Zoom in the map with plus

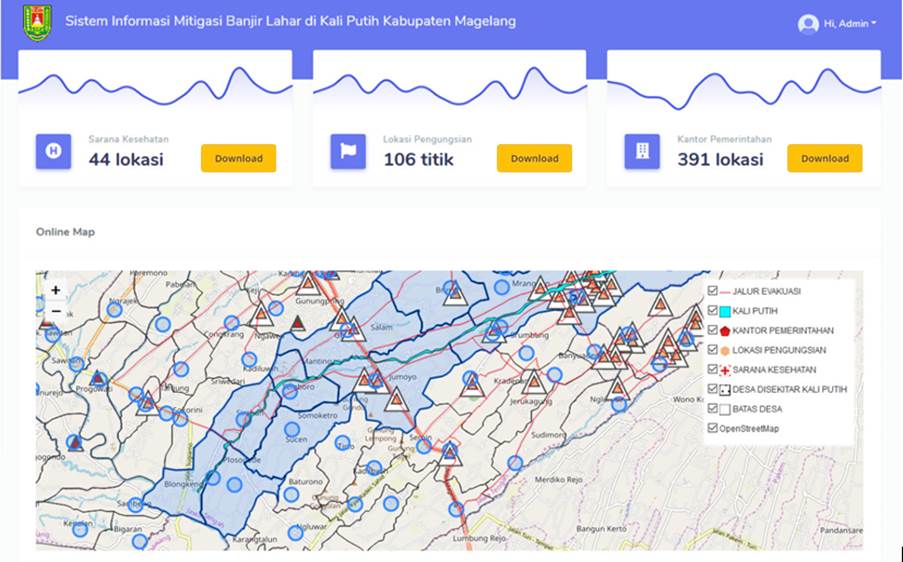click(55, 290)
